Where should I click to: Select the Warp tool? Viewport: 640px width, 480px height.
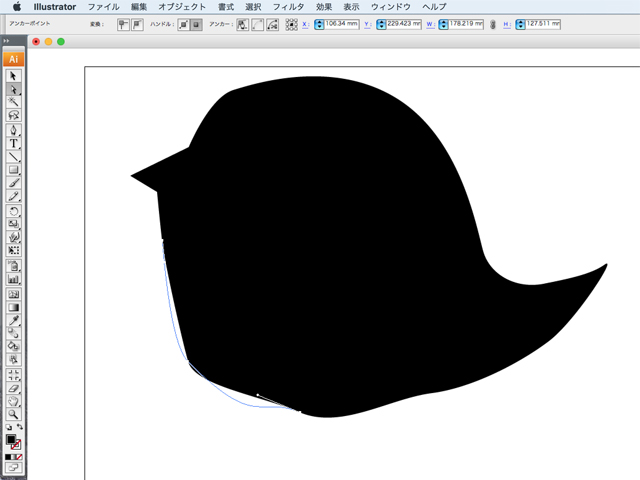13,237
